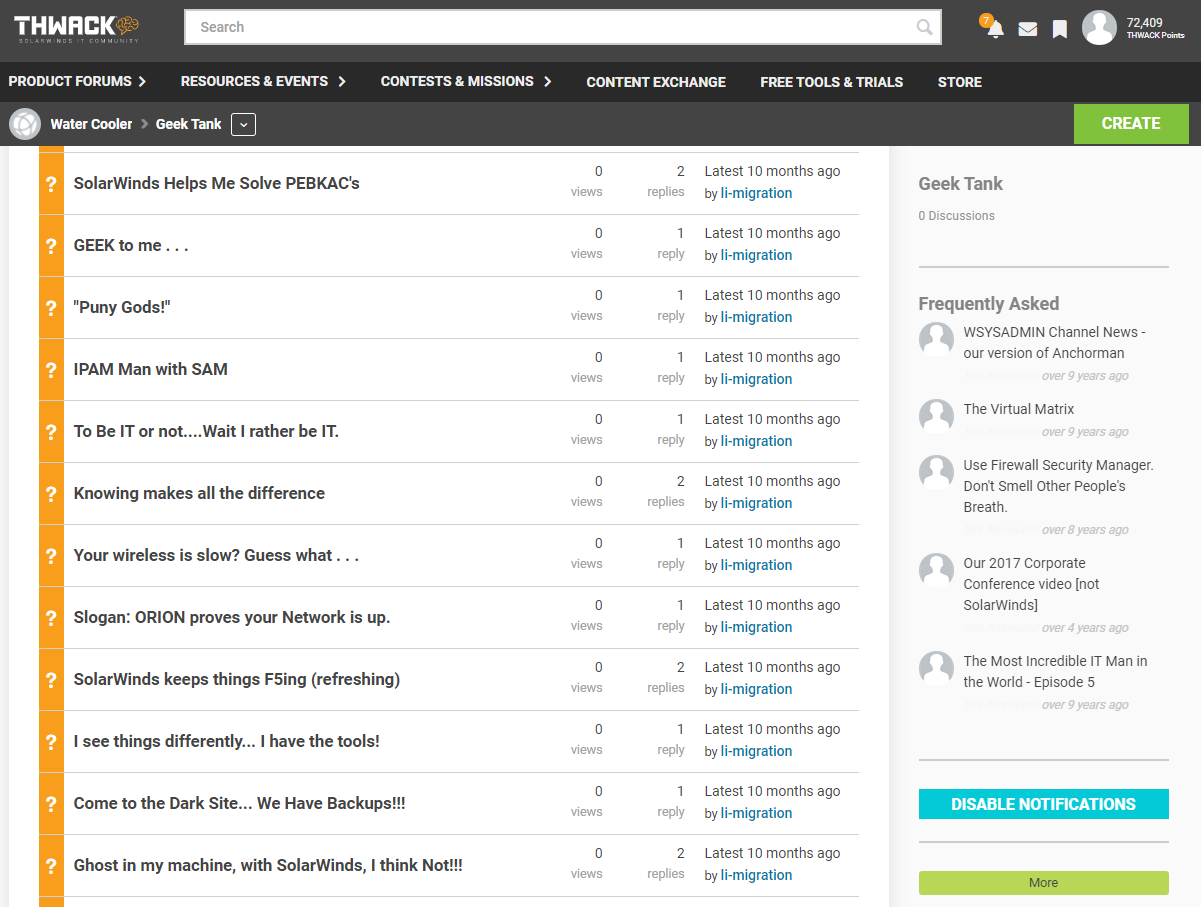This screenshot has height=907, width=1201.
Task: Click the green Create button
Action: click(x=1131, y=124)
